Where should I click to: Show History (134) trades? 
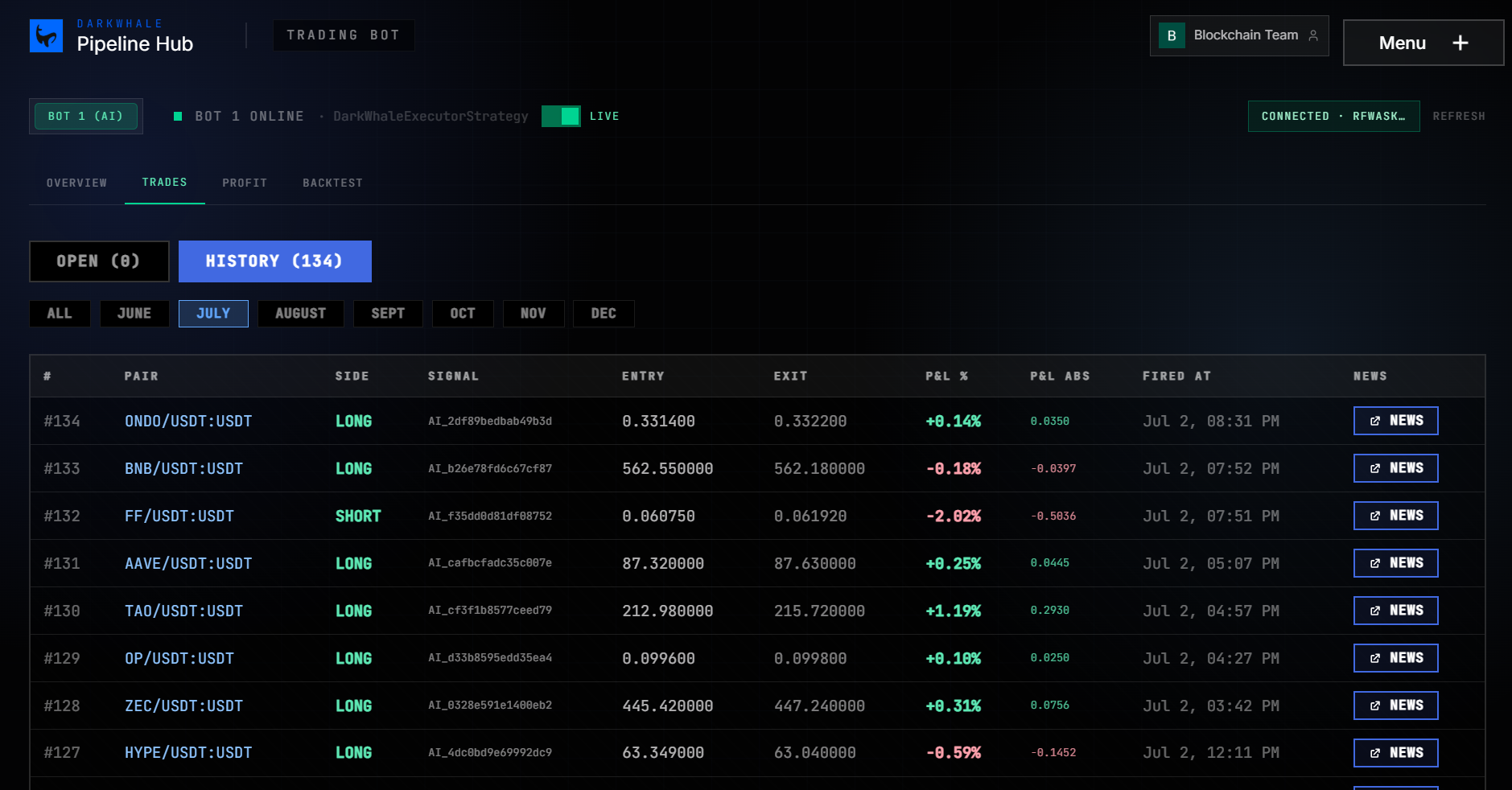275,261
